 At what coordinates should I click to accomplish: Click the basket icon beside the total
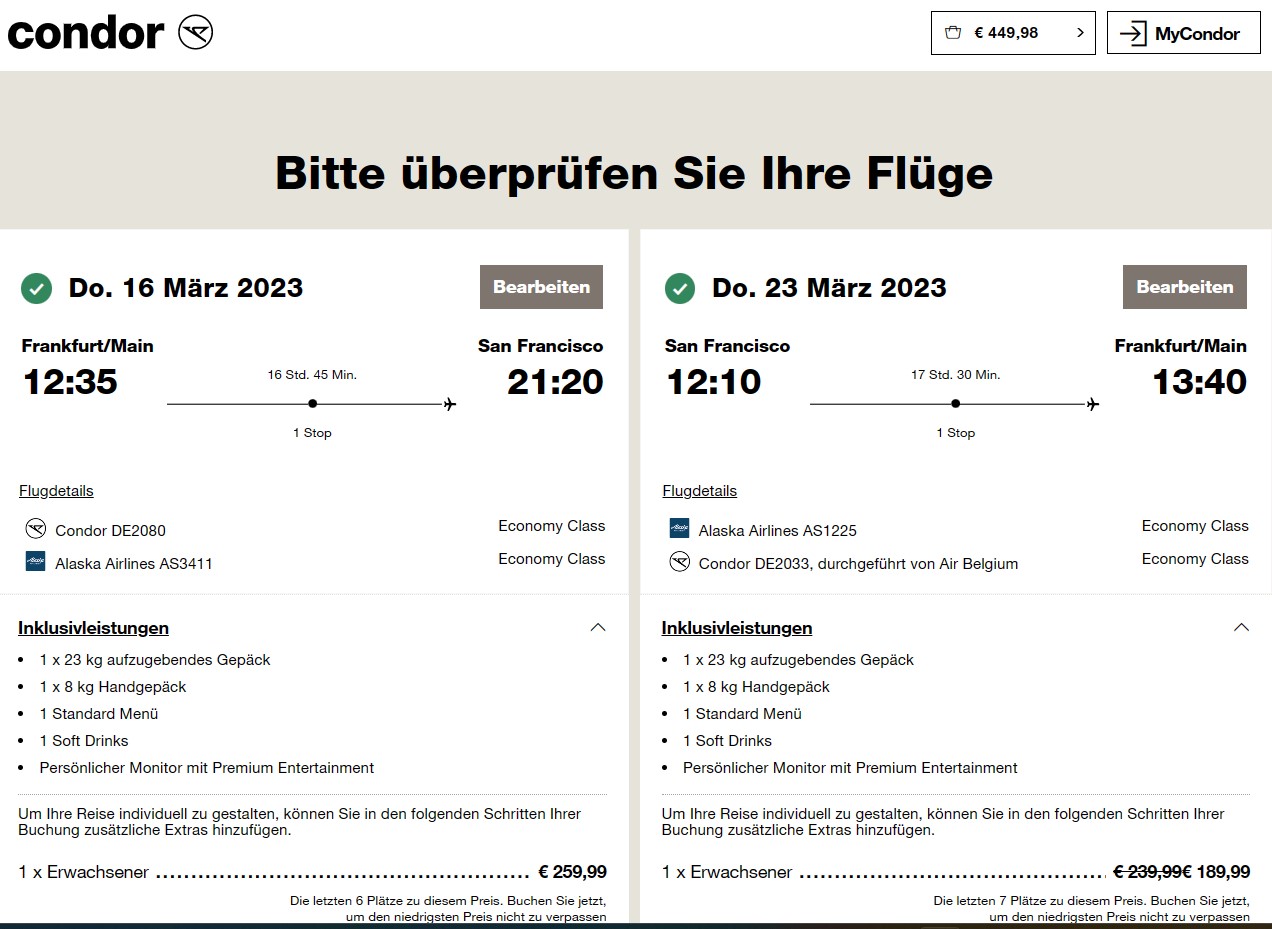(954, 33)
